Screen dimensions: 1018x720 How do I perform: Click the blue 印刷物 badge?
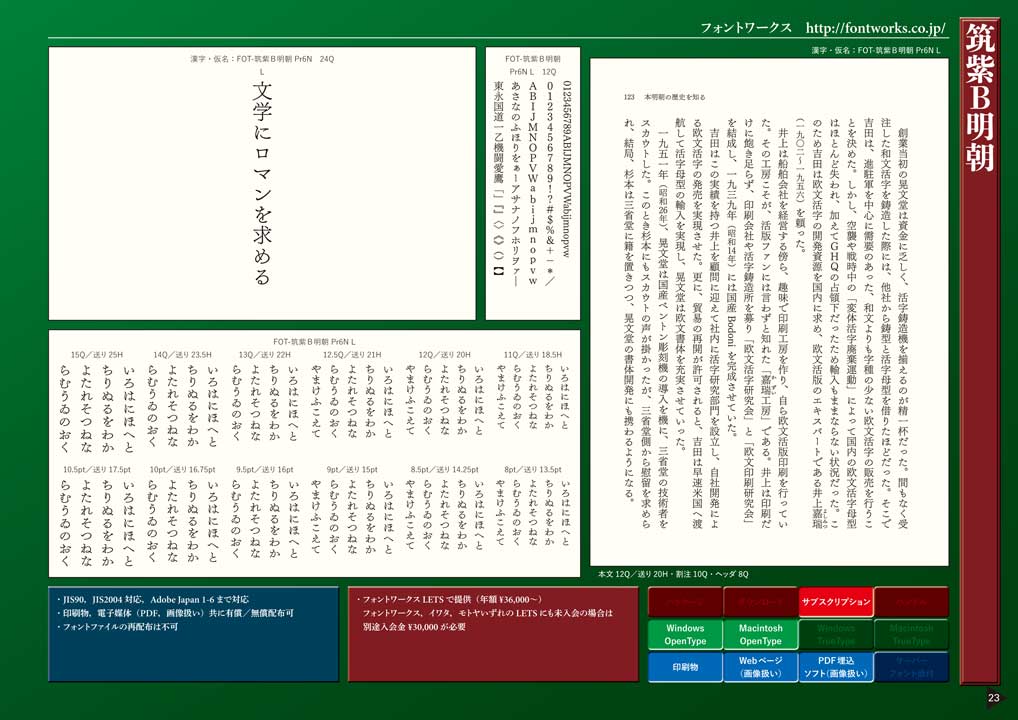[685, 667]
